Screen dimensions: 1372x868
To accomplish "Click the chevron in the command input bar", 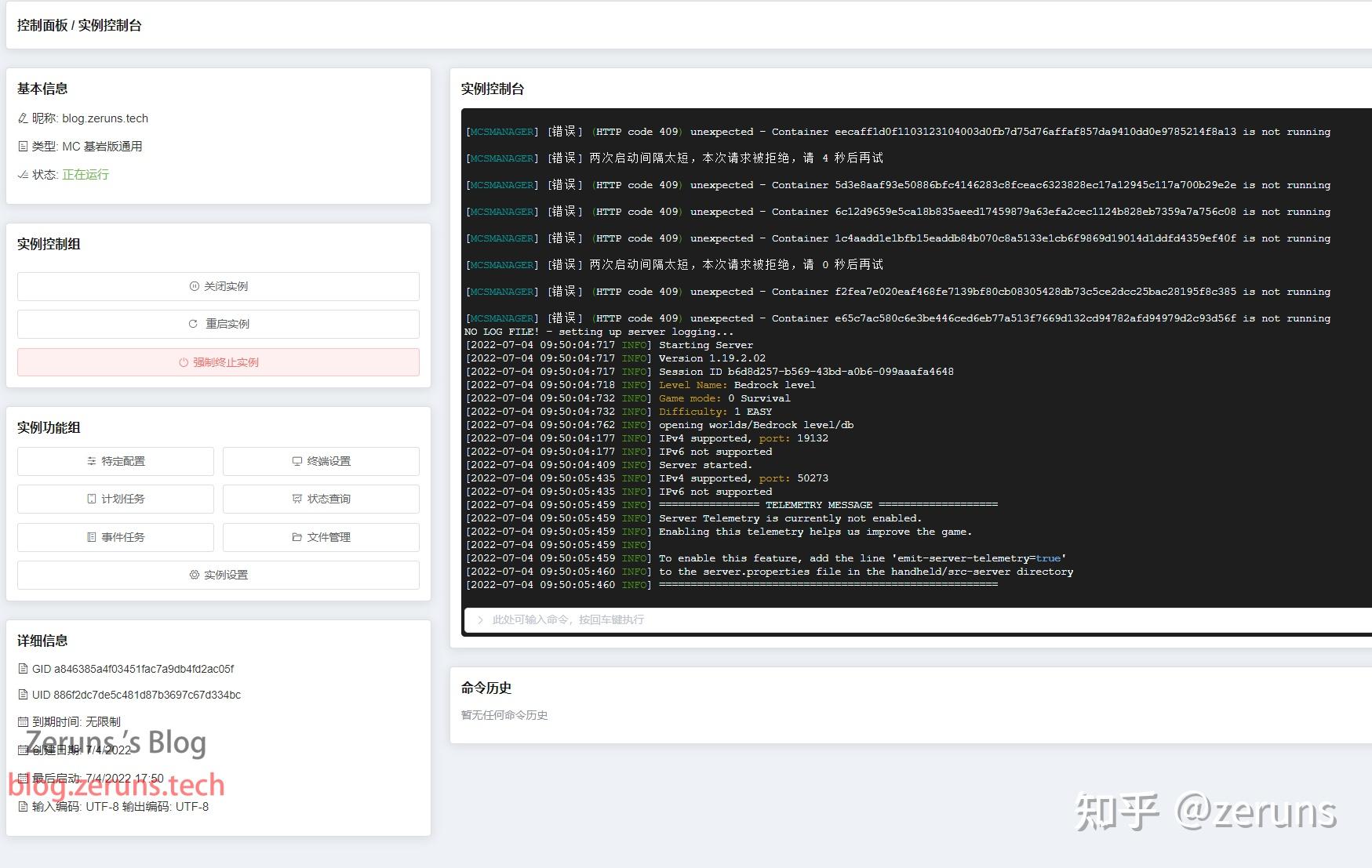I will point(480,619).
